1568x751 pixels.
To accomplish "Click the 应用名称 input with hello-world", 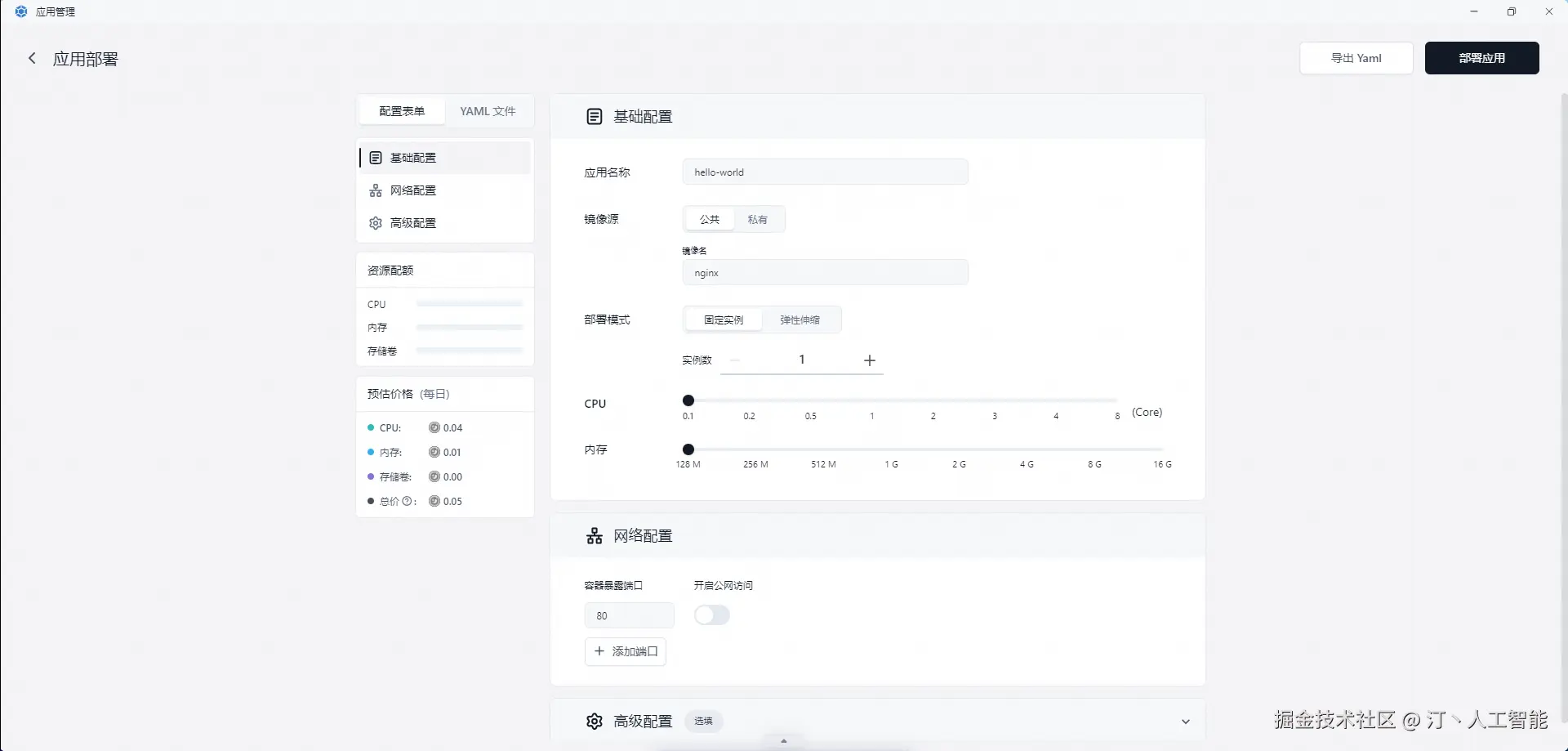I will click(826, 172).
